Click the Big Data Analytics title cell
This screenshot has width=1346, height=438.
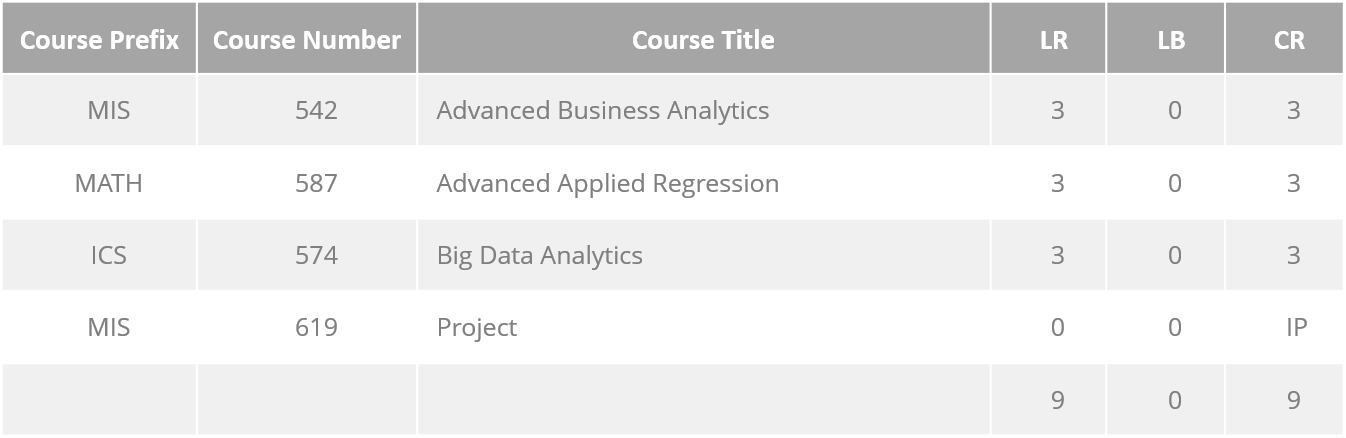(x=703, y=255)
